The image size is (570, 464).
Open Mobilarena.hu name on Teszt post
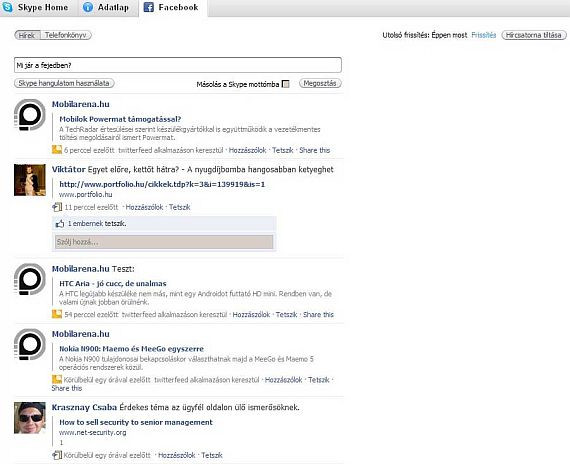pos(80,269)
